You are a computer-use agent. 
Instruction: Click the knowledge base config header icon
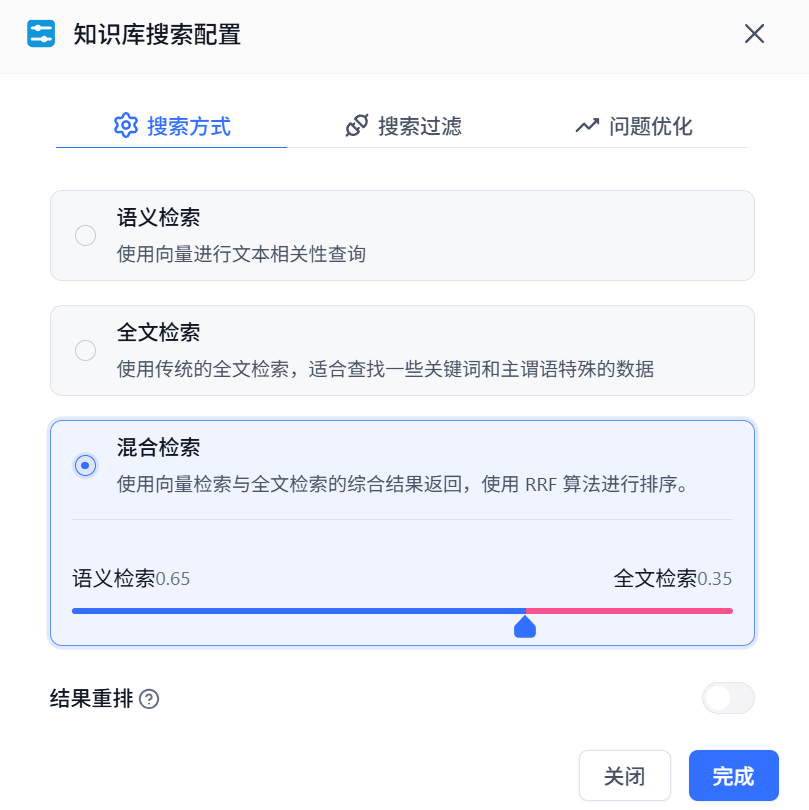pos(41,34)
